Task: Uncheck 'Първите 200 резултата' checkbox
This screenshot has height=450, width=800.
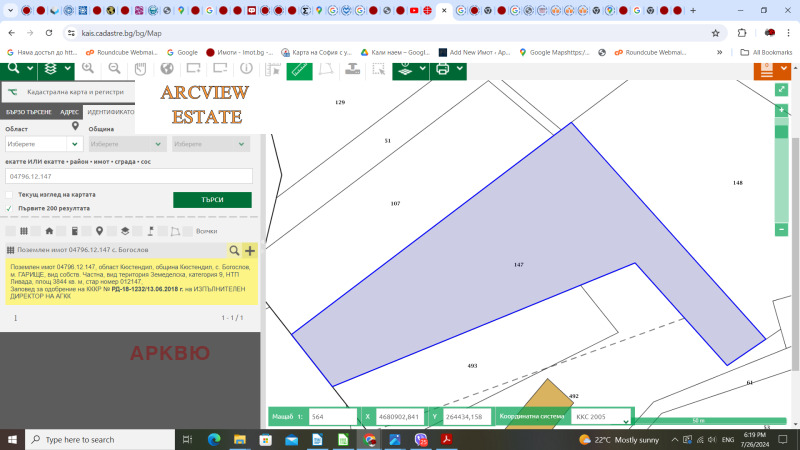Action: pyautogui.click(x=9, y=208)
